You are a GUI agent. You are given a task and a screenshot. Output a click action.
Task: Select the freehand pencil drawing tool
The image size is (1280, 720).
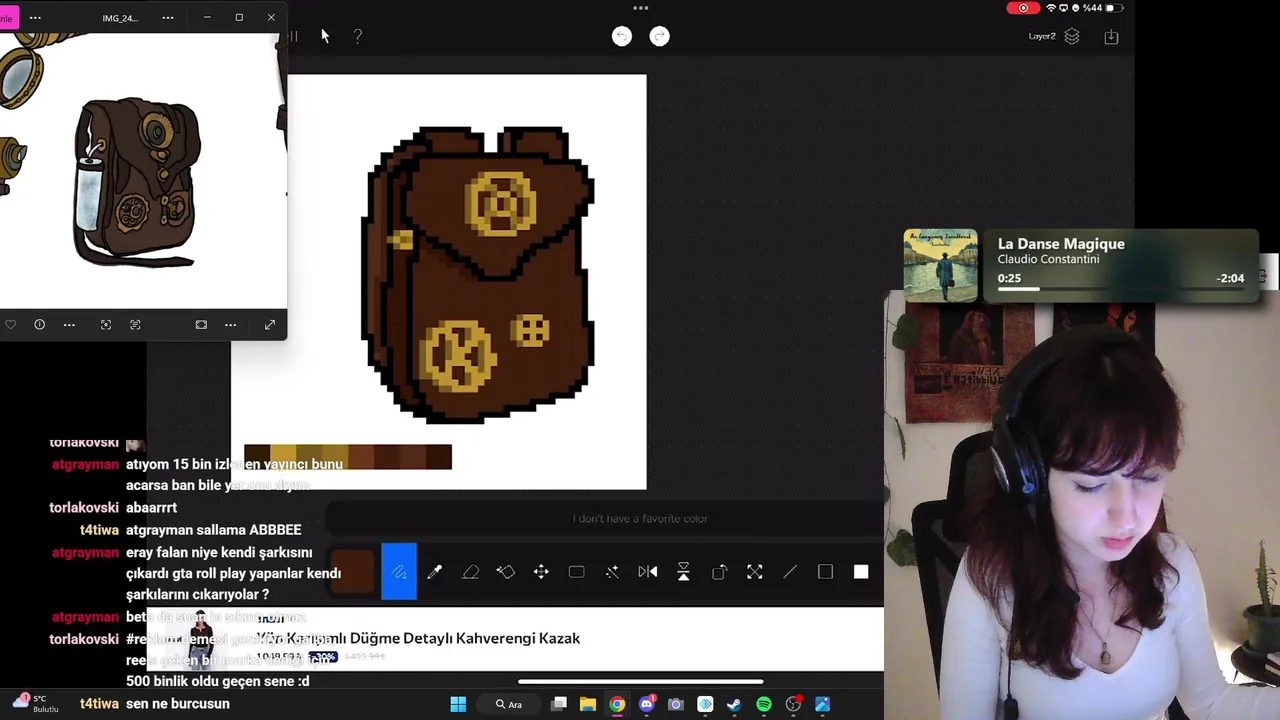point(399,572)
